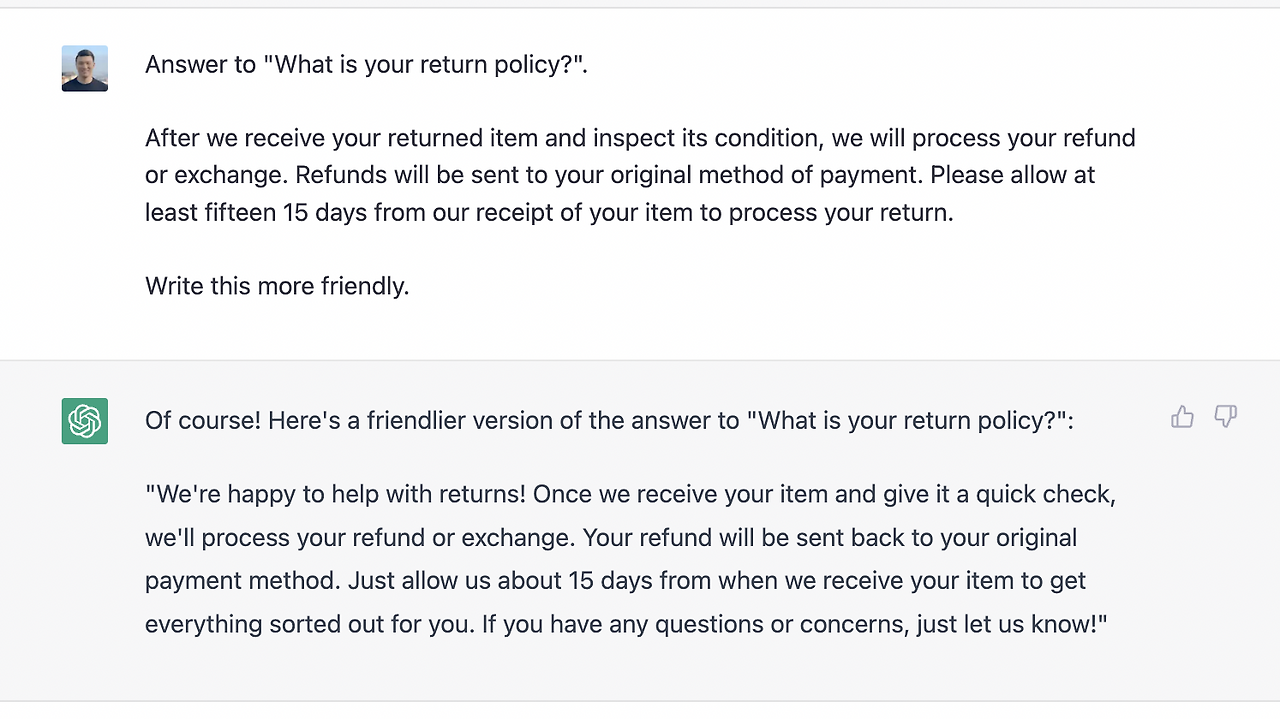
Task: Click the user's 'Answer to' opening line
Action: coord(366,65)
